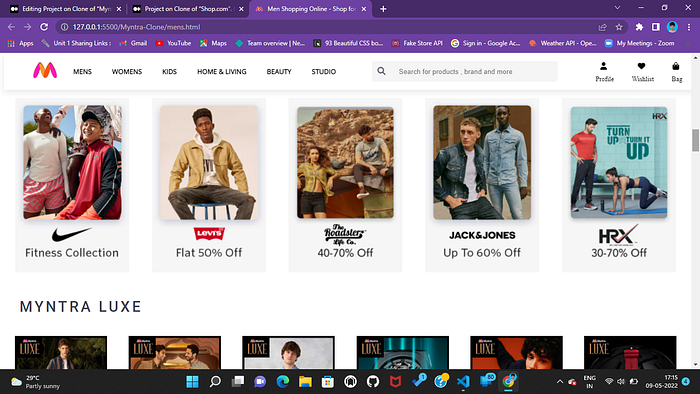Open GitHub Desktop from taskbar

coord(373,382)
